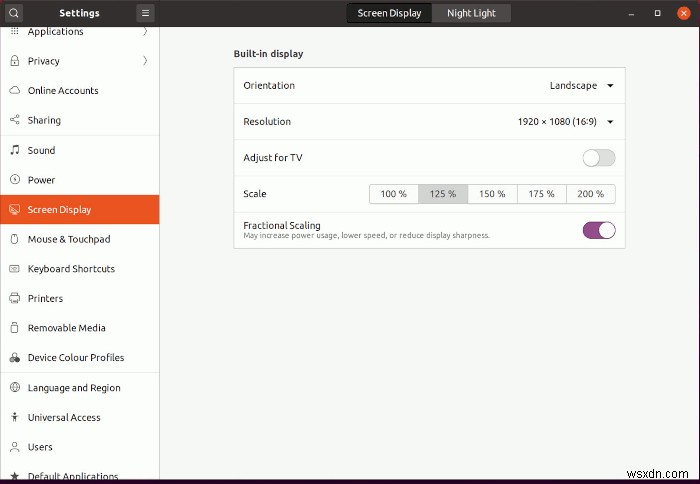
Task: Click the Sound music note icon
Action: [x=15, y=150]
